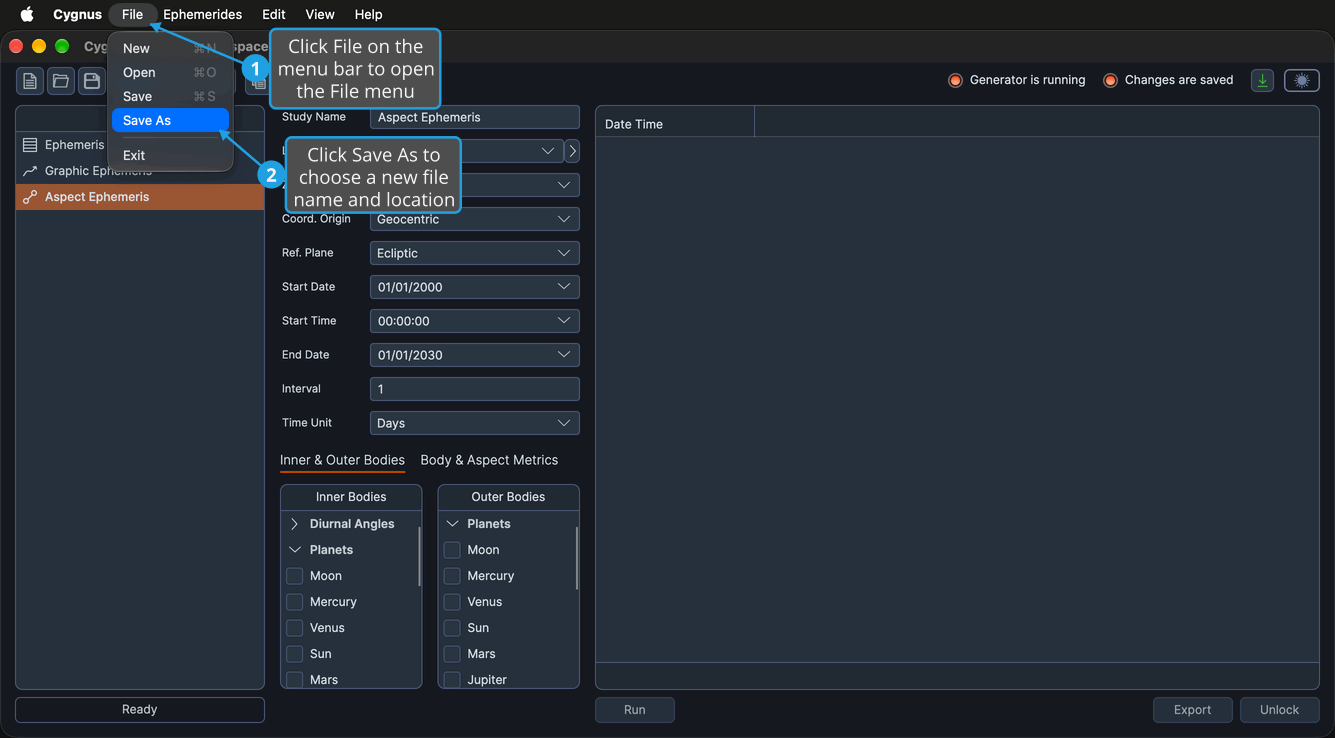Viewport: 1335px width, 738px height.
Task: Click the Ready status bar button
Action: point(140,709)
